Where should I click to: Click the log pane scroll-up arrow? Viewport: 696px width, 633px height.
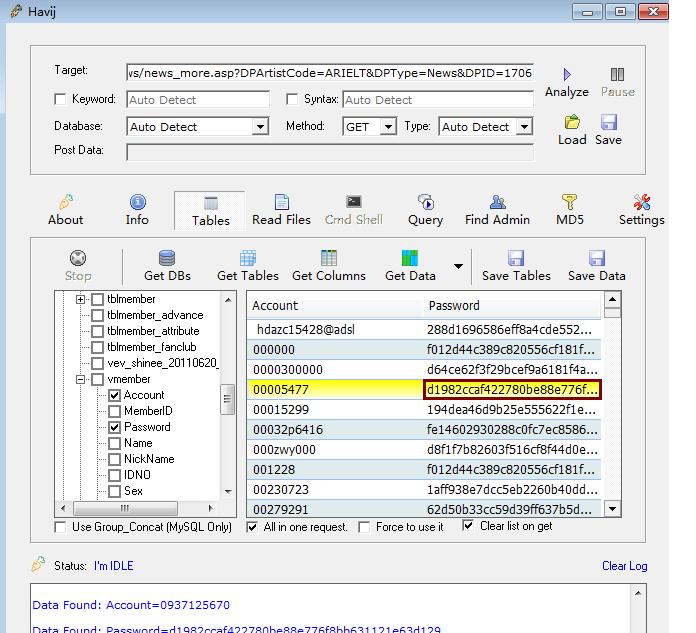[x=638, y=593]
